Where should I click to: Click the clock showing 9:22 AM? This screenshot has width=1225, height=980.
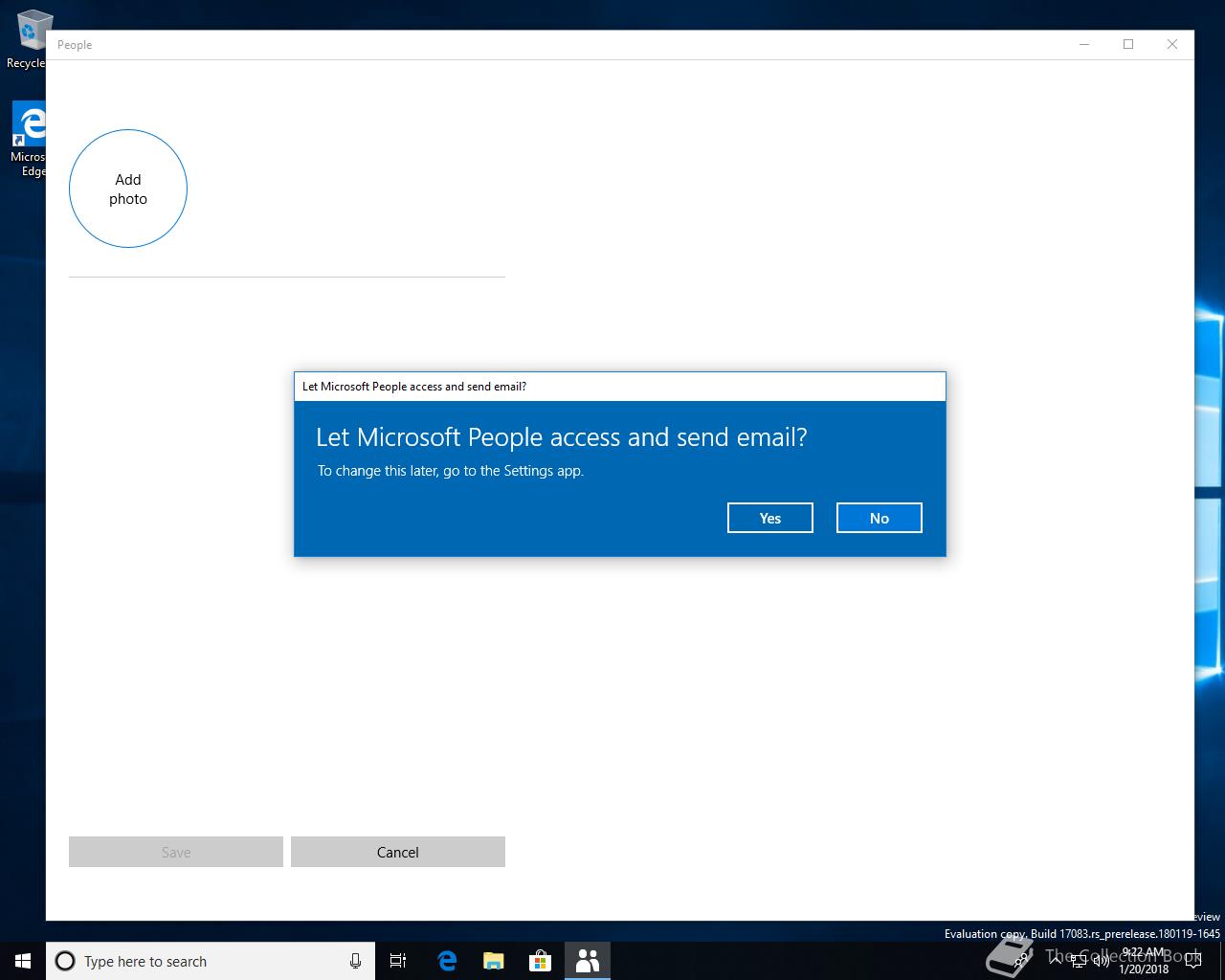[x=1144, y=960]
